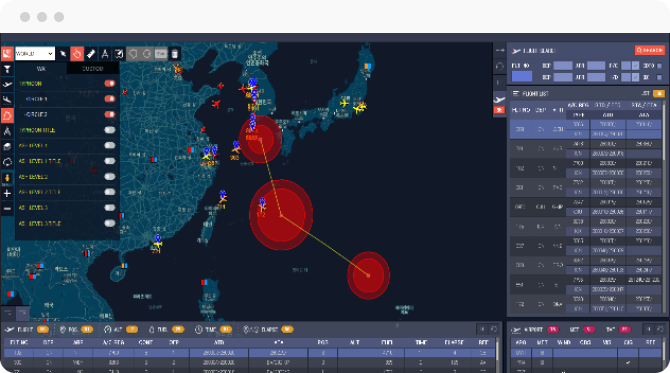670x373 pixels.
Task: Enable the TYPHOON TITLE toggle
Action: pyautogui.click(x=110, y=130)
